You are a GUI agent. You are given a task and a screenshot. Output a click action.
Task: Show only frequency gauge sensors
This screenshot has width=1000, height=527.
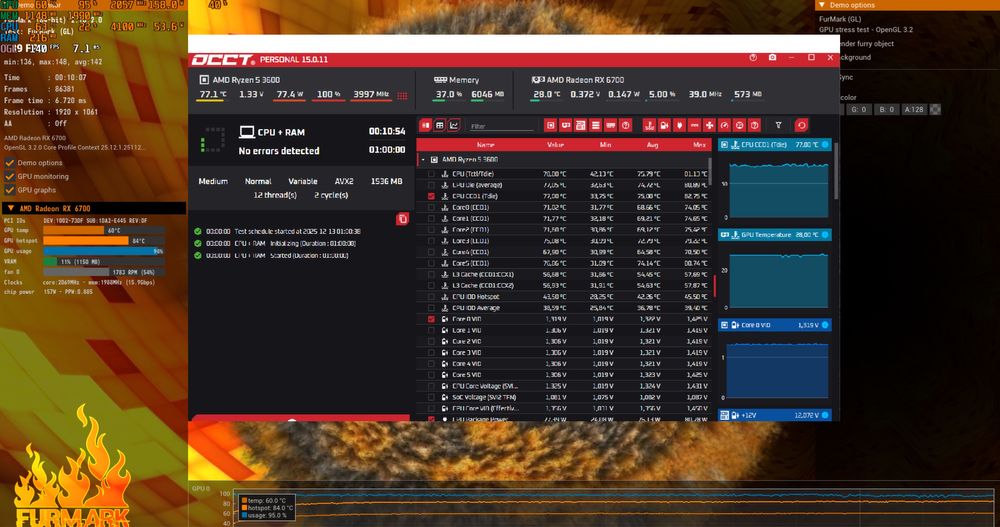[724, 126]
